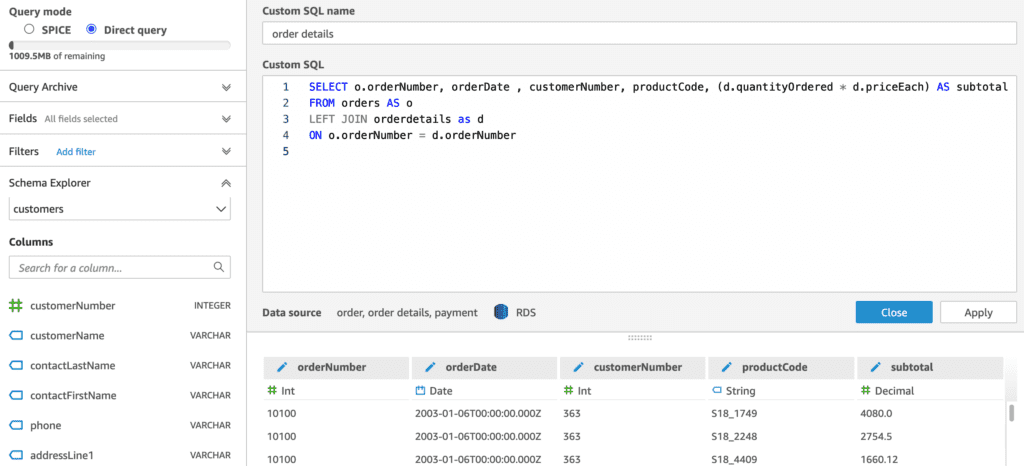Click the Fields section label
1024x466 pixels.
click(24, 119)
